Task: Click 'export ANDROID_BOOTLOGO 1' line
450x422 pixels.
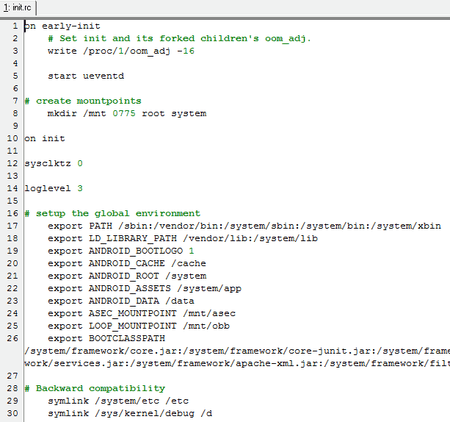Action: click(x=121, y=251)
